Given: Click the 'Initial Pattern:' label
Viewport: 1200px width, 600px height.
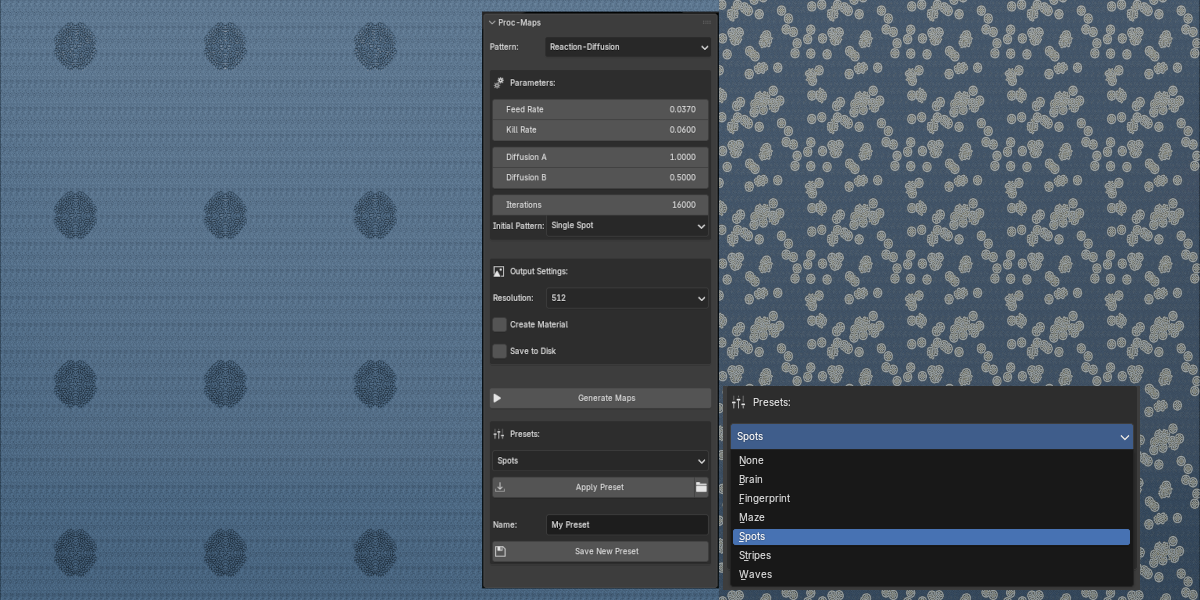Looking at the screenshot, I should (x=518, y=226).
